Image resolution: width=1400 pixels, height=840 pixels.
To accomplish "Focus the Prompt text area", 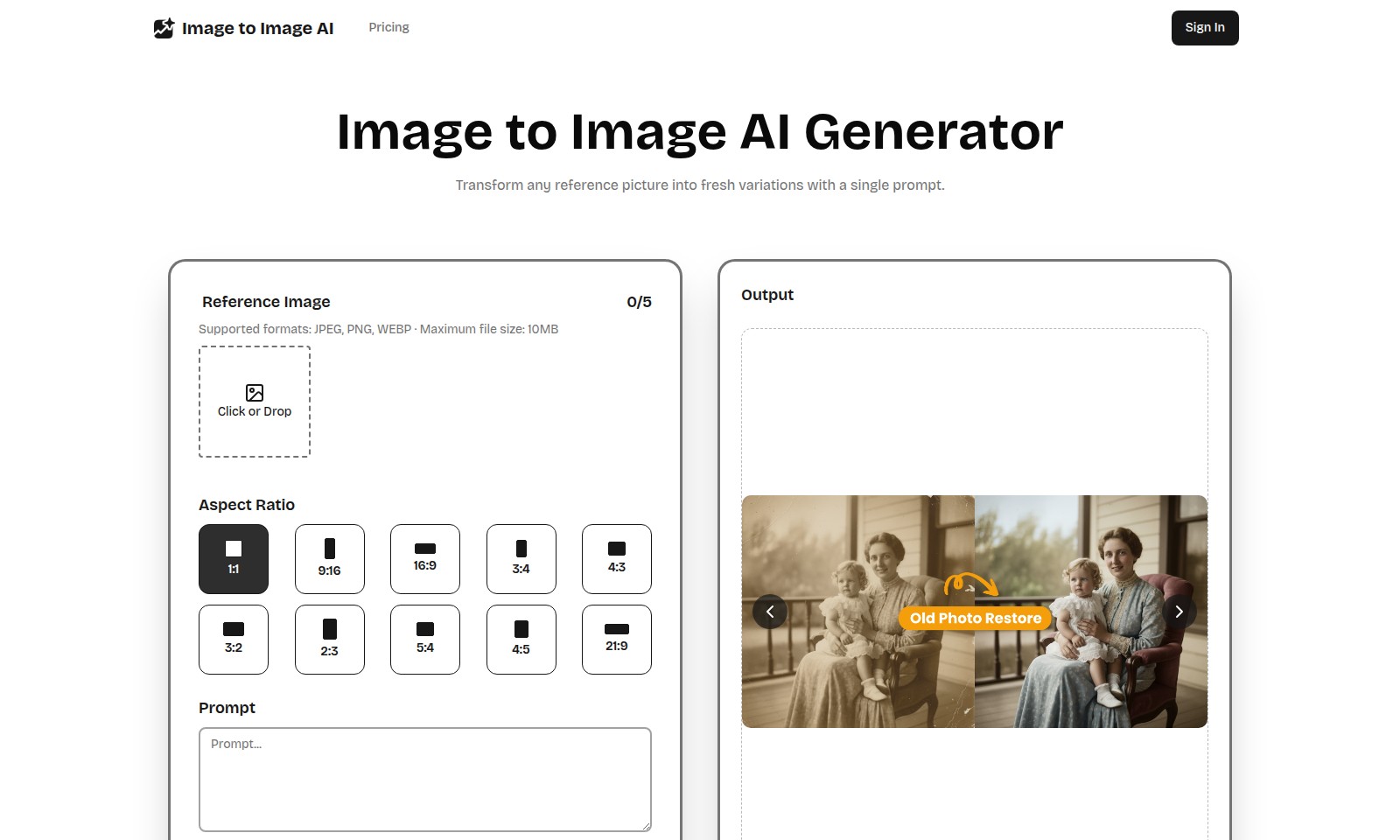I will click(x=425, y=780).
